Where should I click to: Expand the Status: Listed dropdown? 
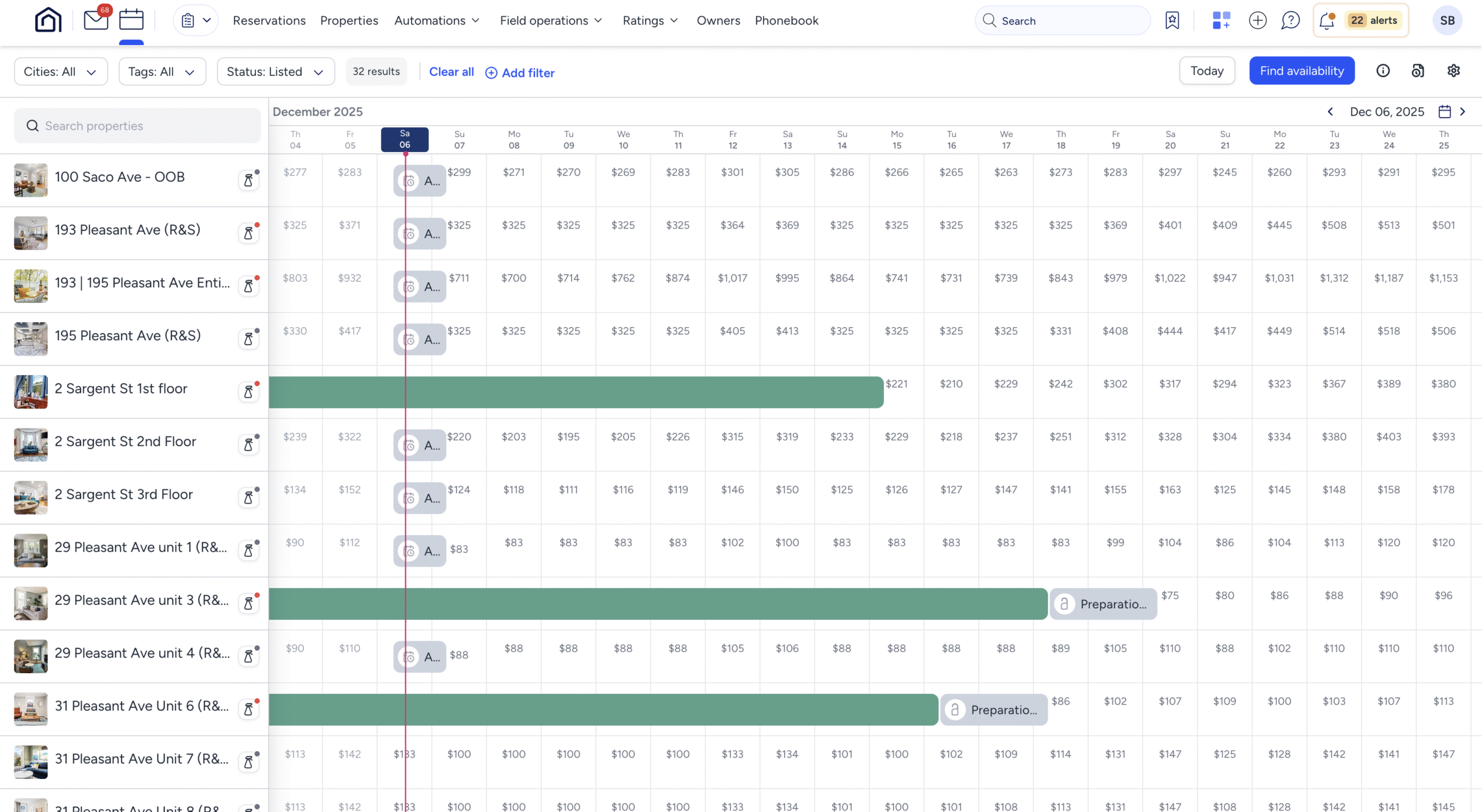(276, 72)
